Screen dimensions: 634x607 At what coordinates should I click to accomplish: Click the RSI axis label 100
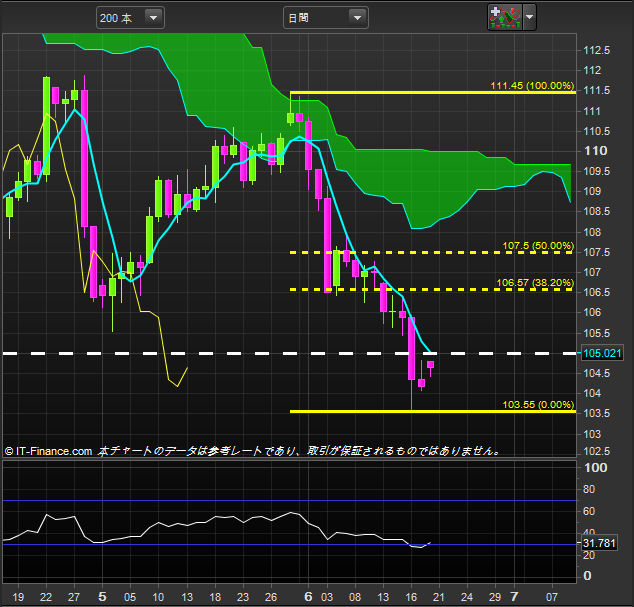pos(596,468)
